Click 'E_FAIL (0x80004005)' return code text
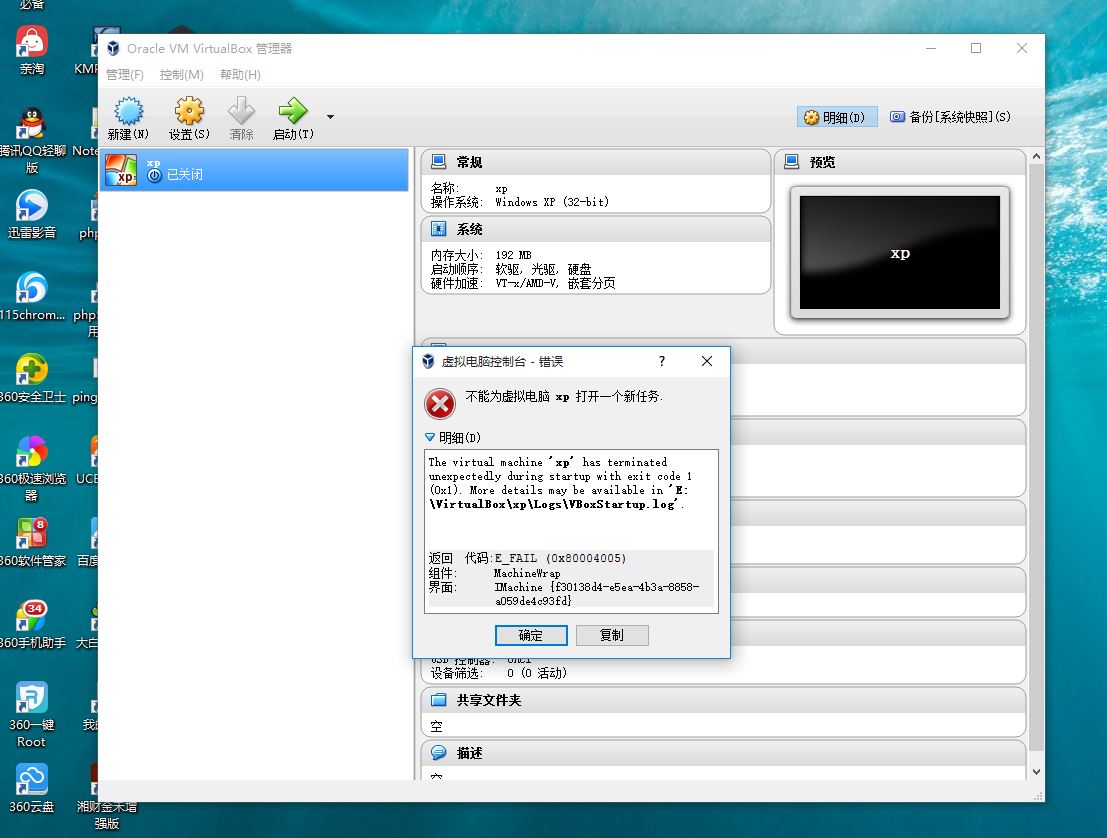Viewport: 1107px width, 838px height. coord(560,558)
